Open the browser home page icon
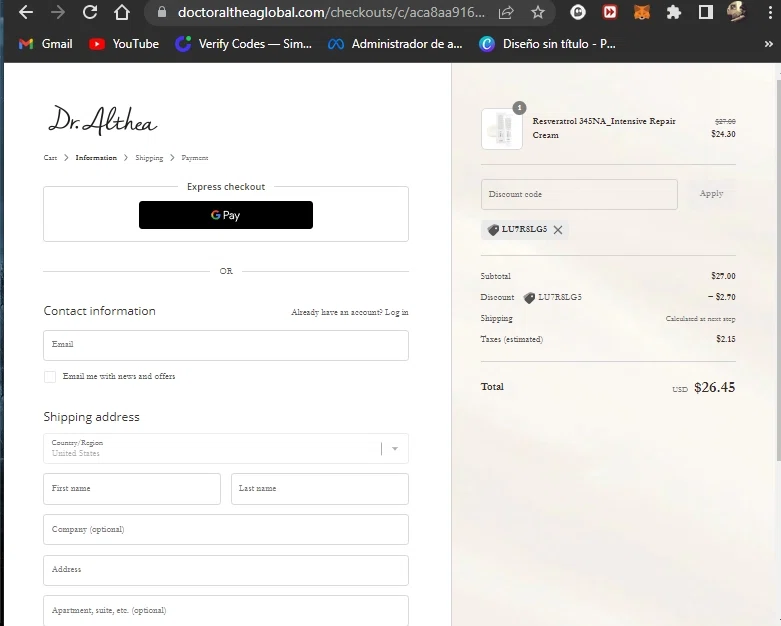This screenshot has width=781, height=626. 122,12
